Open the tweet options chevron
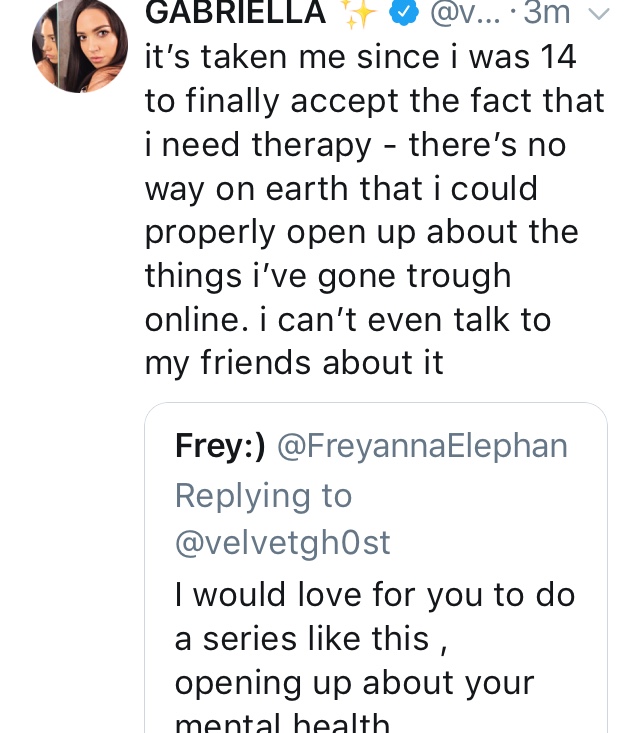Image resolution: width=640 pixels, height=733 pixels. click(x=598, y=13)
